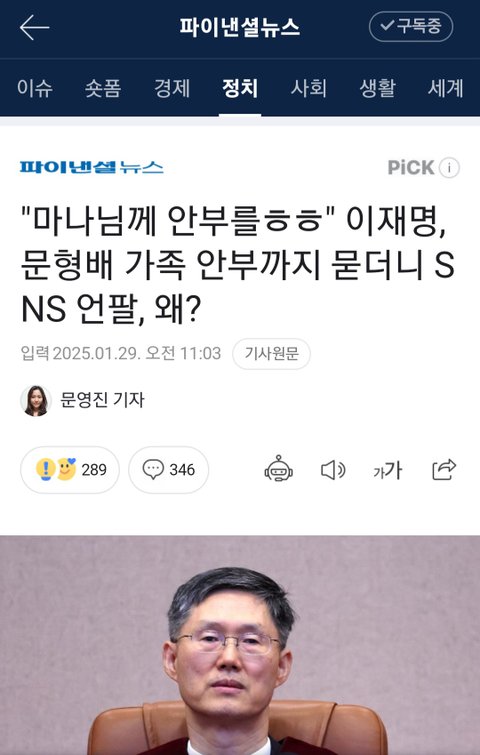Screen dimensions: 480x755
Task: Tap the 289 reactions emoji button
Action: (70, 469)
